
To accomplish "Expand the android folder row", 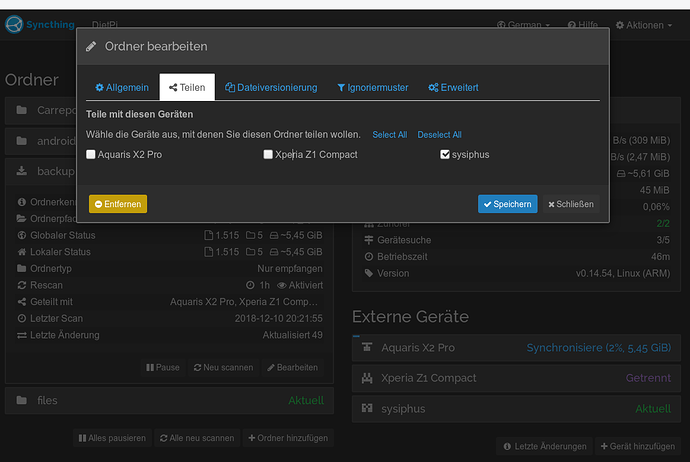I will coord(40,141).
